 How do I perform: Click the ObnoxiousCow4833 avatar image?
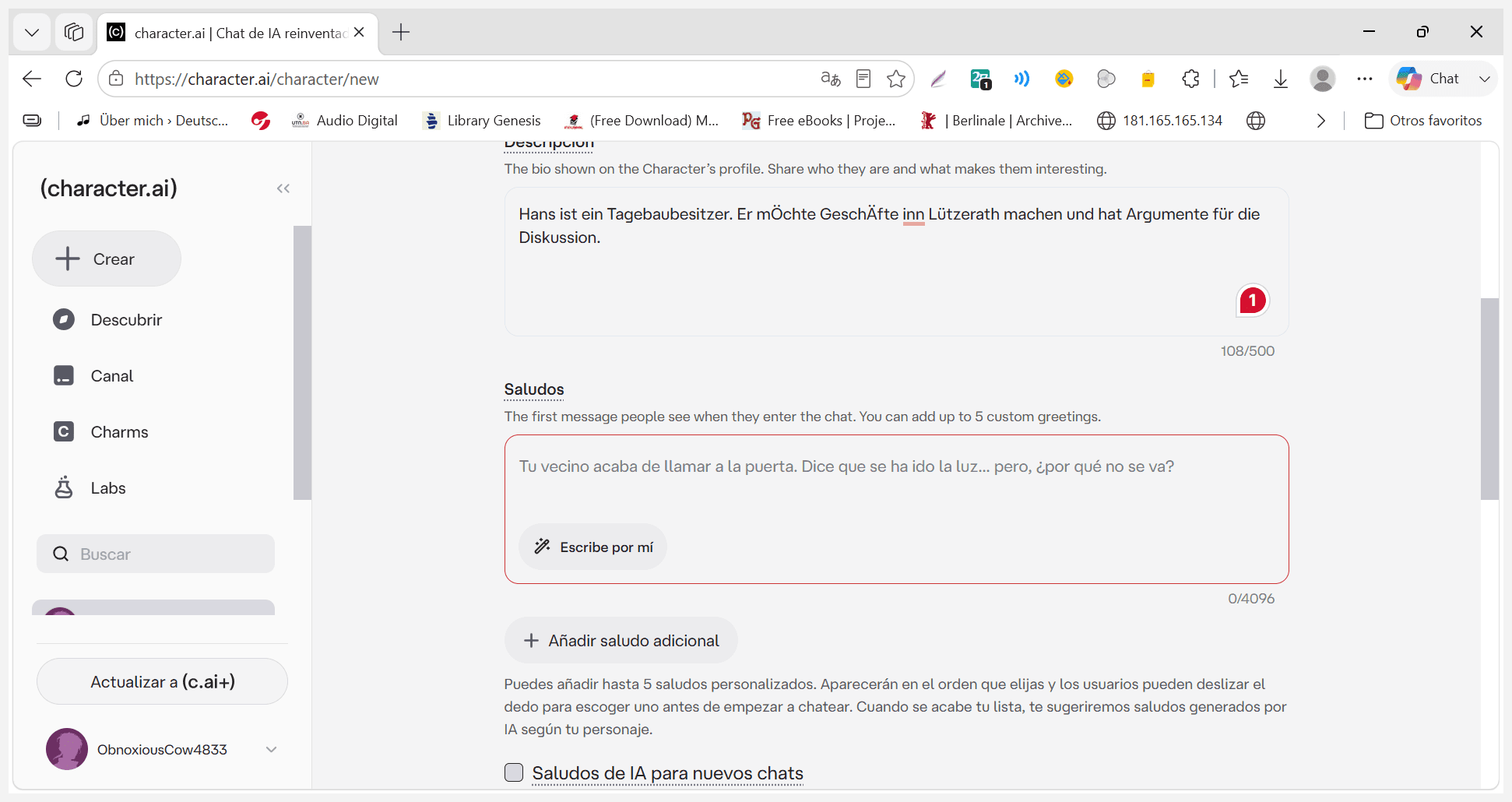[x=67, y=749]
